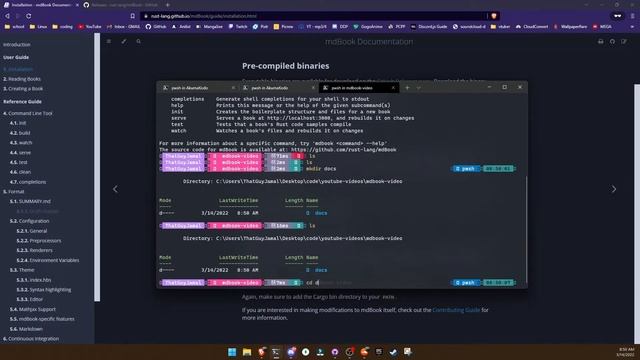Toggle the mdBook sidebar hamburger icon
The height and width of the screenshot is (360, 640).
tap(109, 41)
